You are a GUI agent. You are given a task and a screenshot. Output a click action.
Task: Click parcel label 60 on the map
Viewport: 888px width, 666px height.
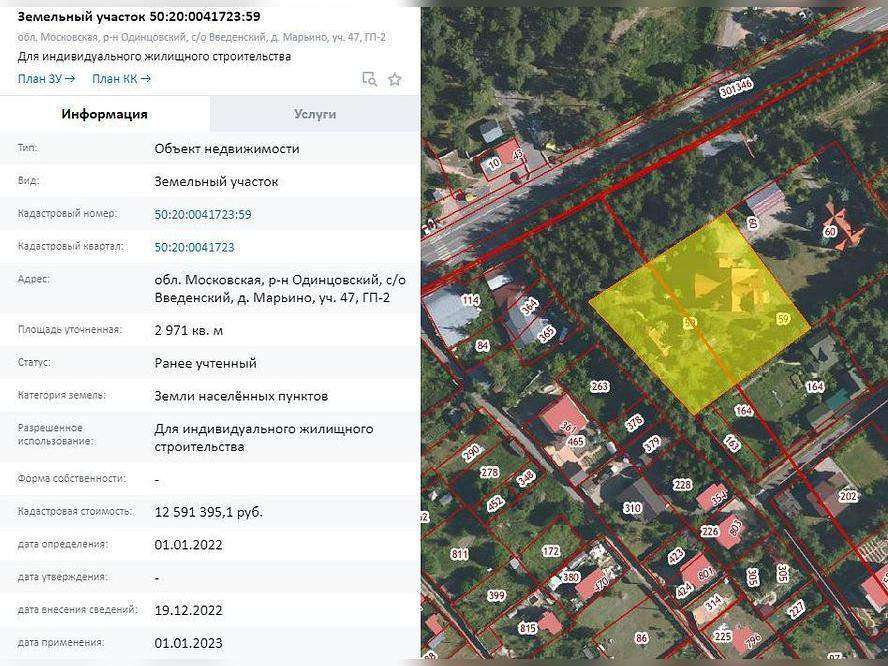click(x=829, y=232)
